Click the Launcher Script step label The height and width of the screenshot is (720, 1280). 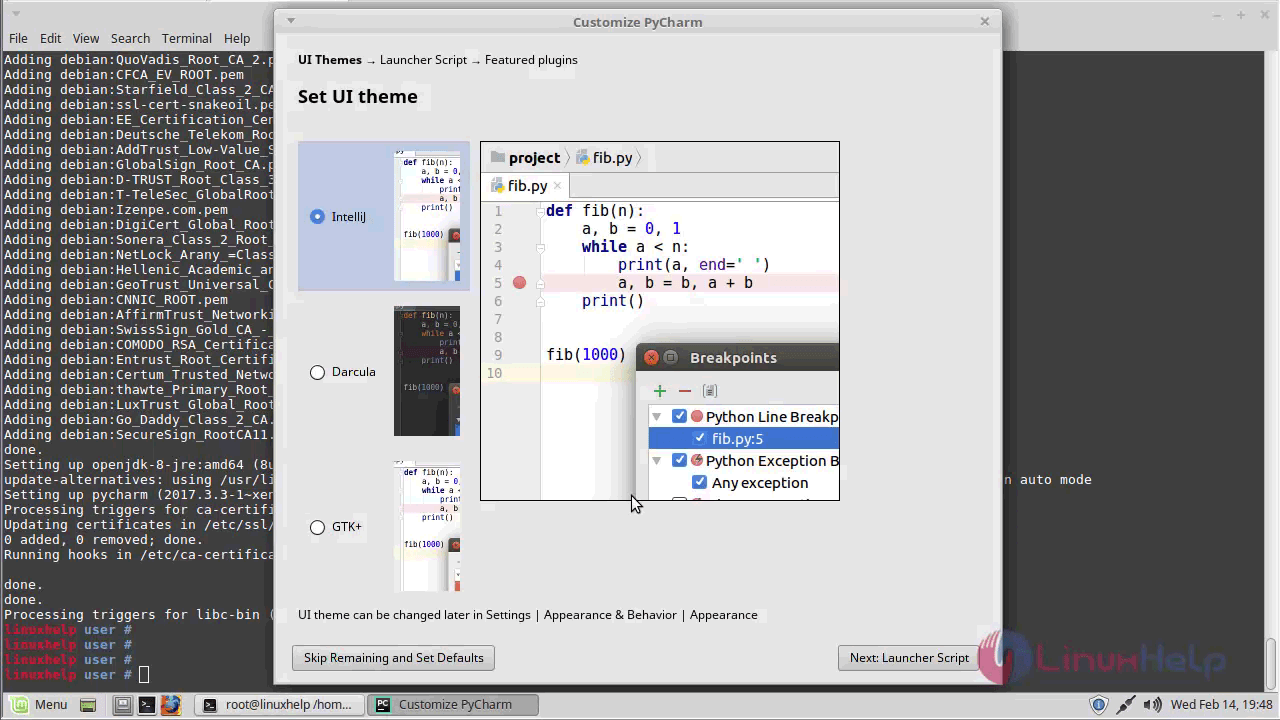pos(423,60)
